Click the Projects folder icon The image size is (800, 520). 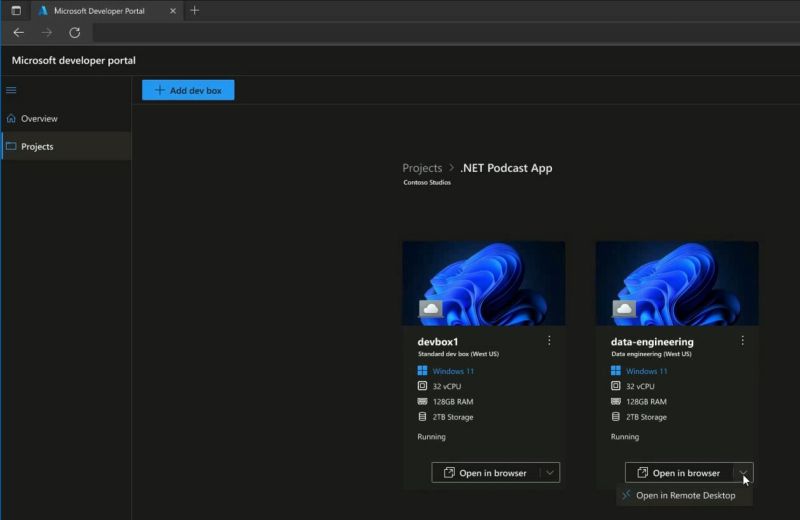(11, 146)
